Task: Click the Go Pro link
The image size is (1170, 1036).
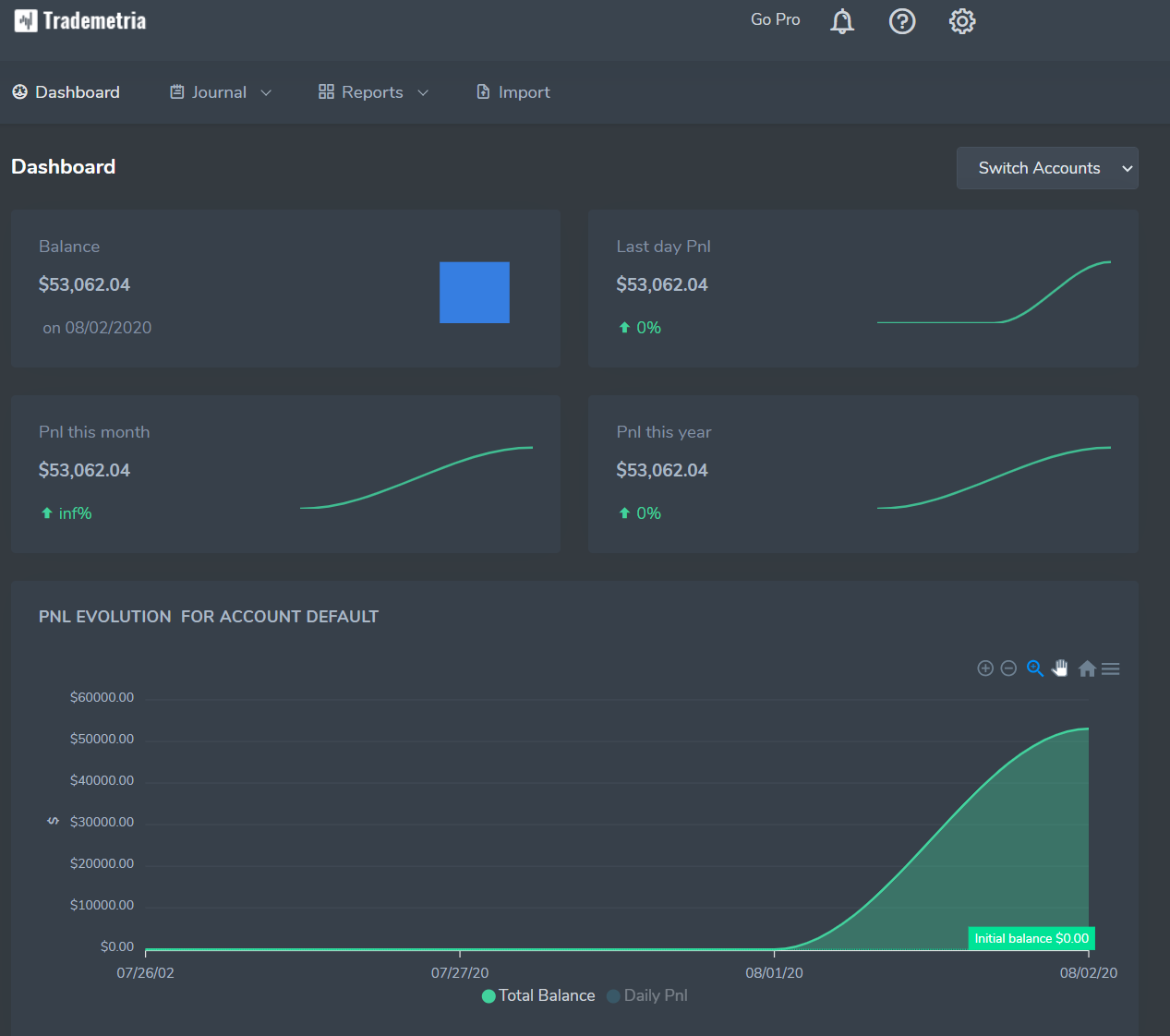Action: [x=776, y=19]
